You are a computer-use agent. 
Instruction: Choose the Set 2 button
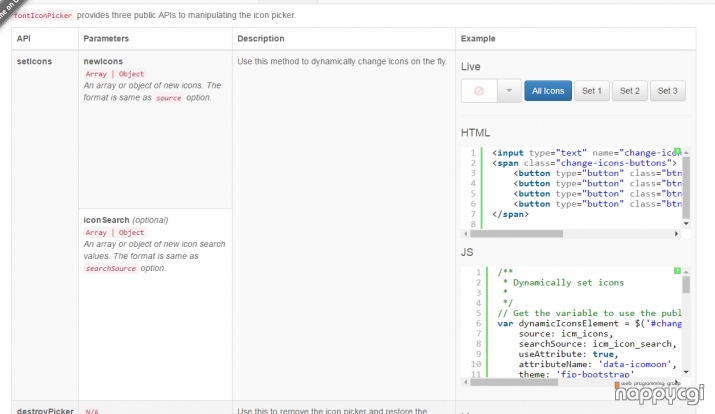pyautogui.click(x=629, y=91)
